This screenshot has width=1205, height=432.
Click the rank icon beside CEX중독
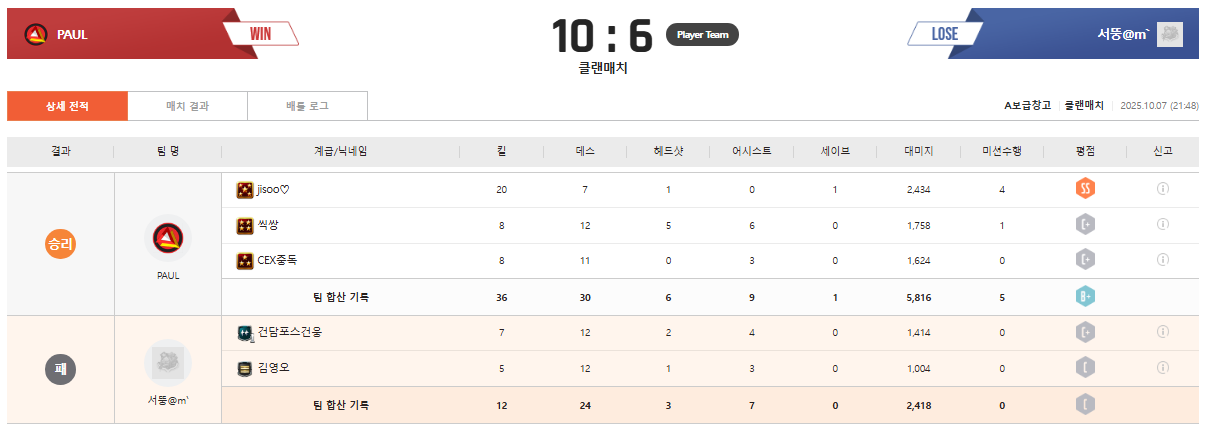pos(245,261)
